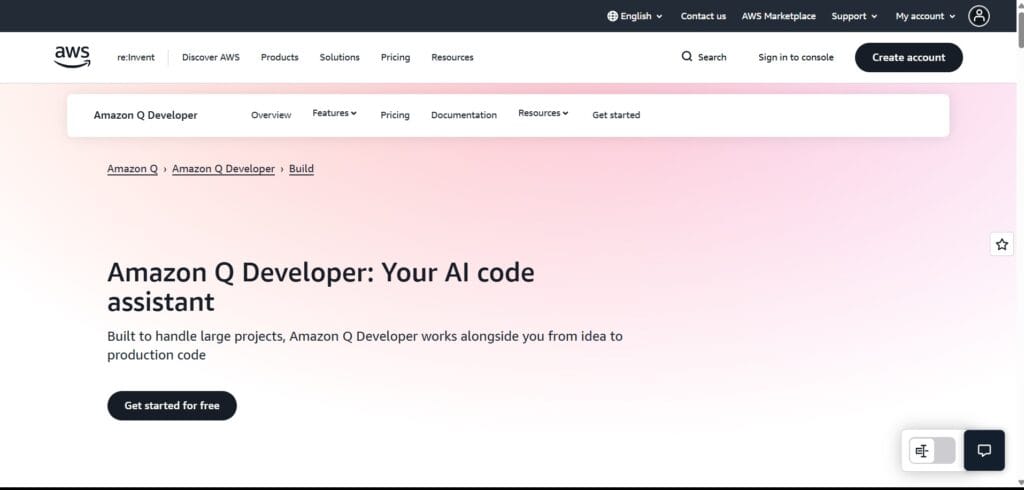Click the Amazon Q Developer product title
Screen dimensions: 1024x490
(x=146, y=115)
